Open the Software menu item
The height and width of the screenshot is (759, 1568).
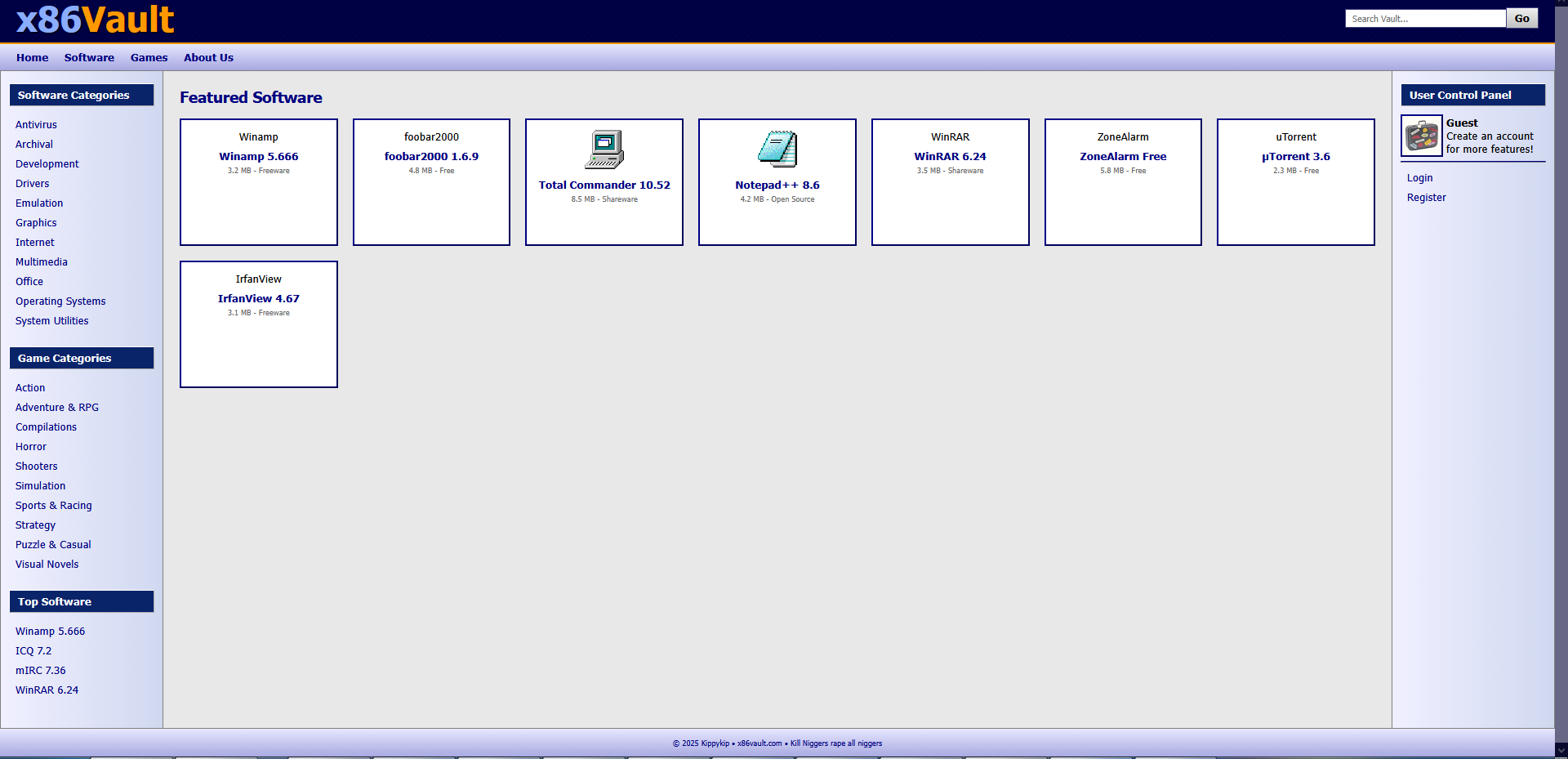pyautogui.click(x=89, y=58)
